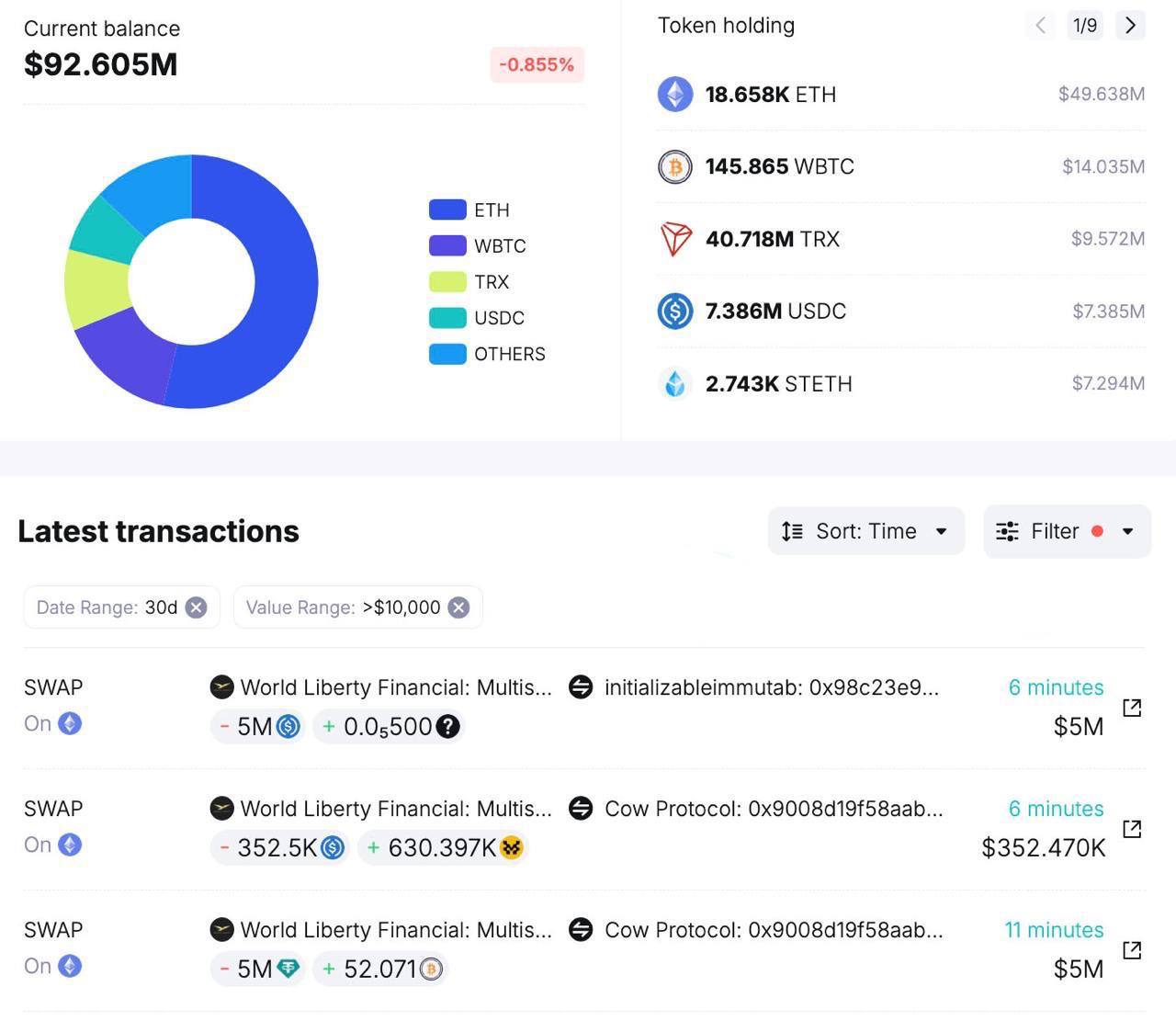Click the ETH token icon in holdings

pos(675,95)
